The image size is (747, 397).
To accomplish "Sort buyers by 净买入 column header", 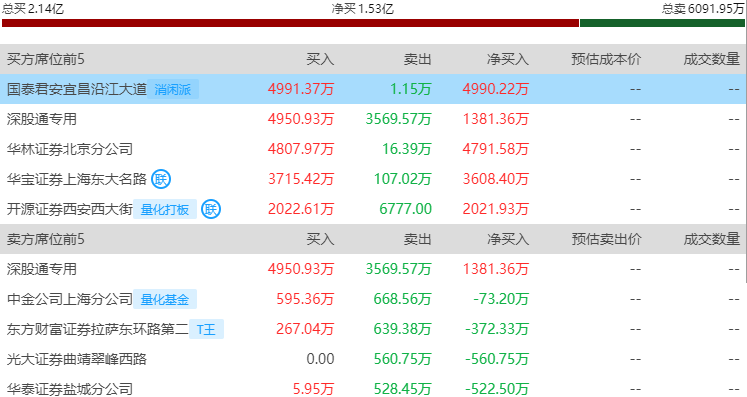I will click(x=507, y=59).
